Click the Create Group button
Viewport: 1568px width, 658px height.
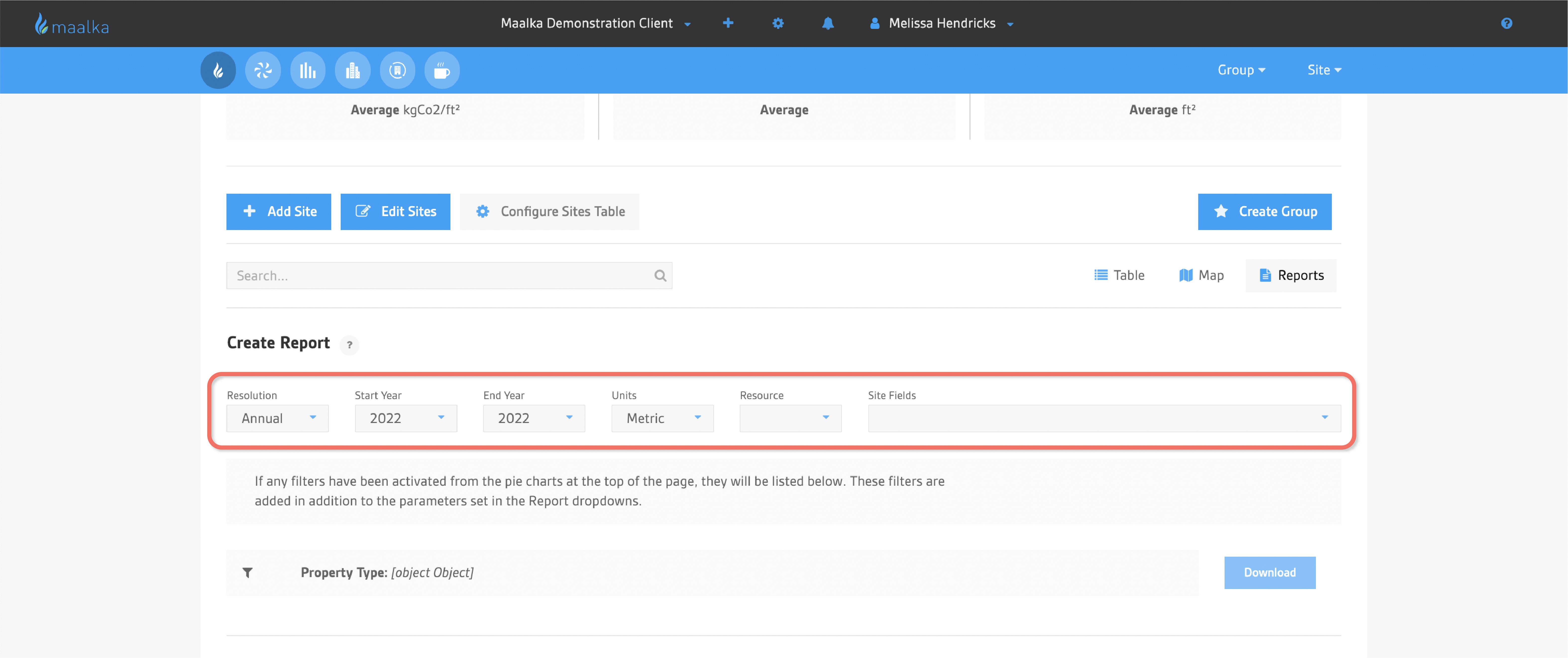[x=1265, y=212]
